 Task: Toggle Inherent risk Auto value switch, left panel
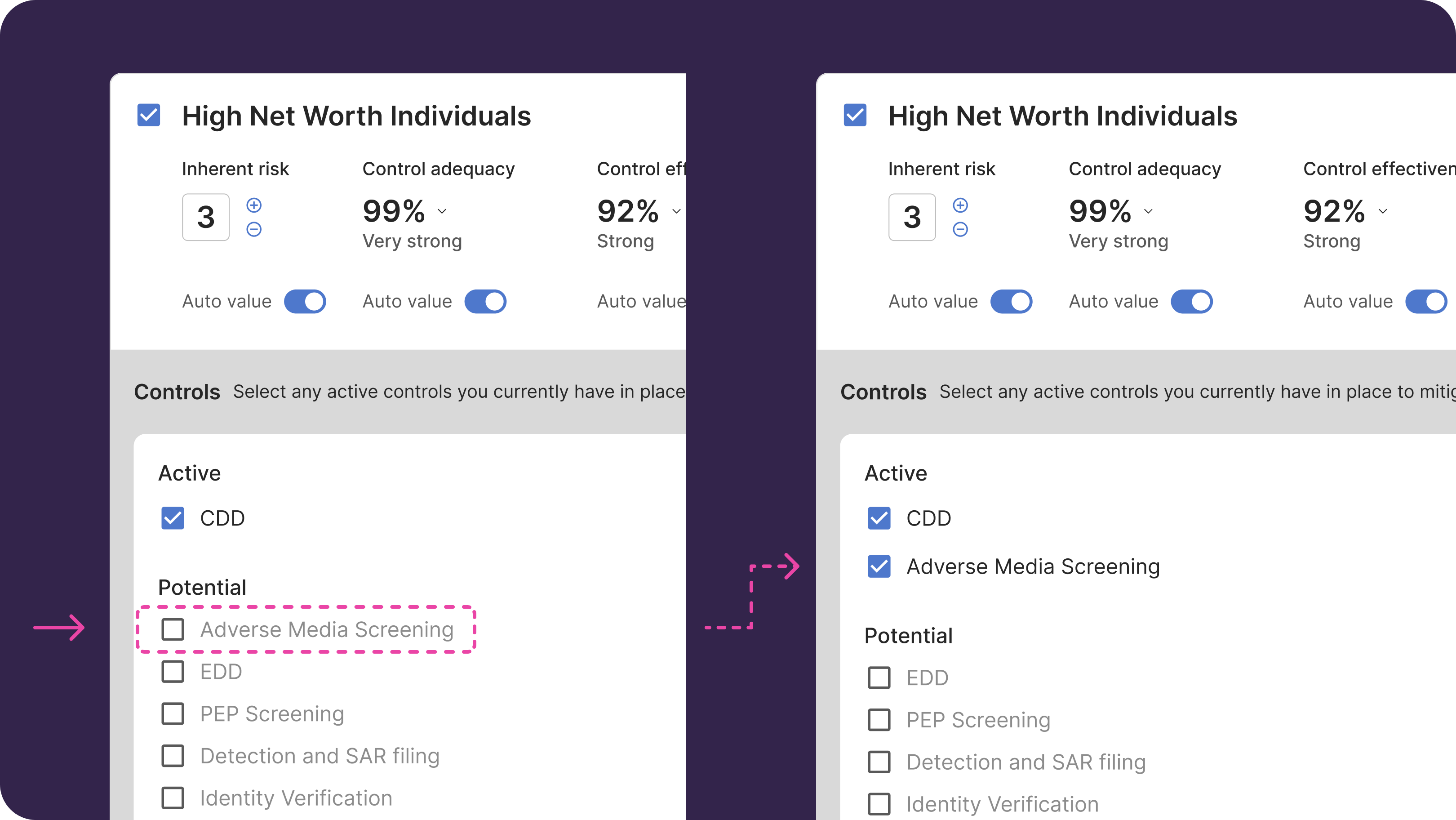305,301
